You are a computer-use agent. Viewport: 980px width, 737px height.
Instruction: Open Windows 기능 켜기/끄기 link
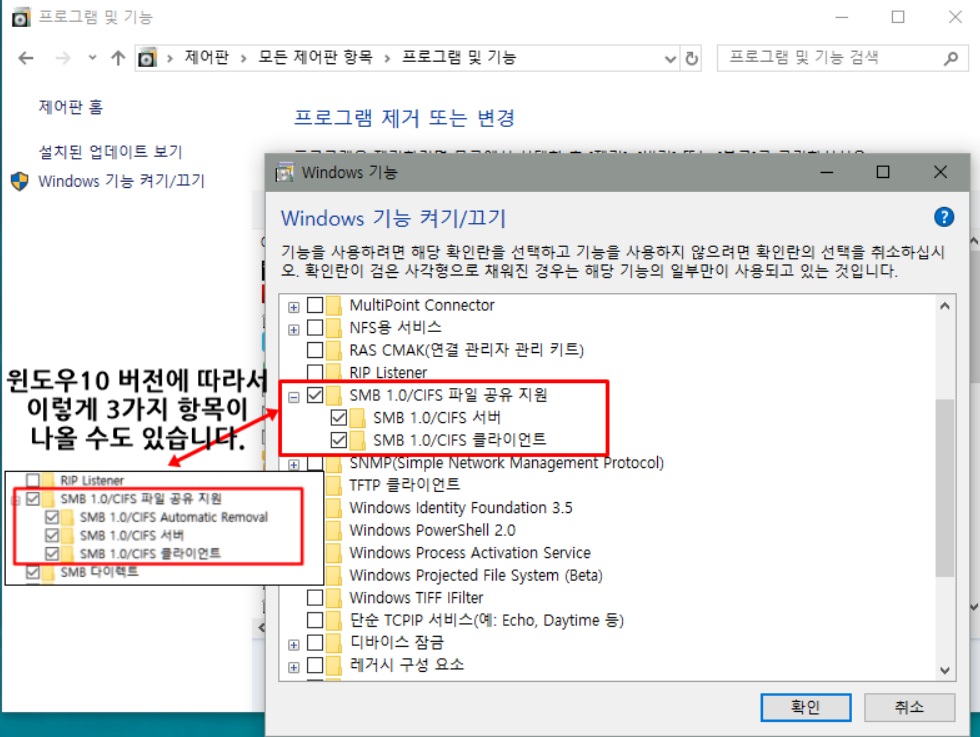click(x=121, y=181)
